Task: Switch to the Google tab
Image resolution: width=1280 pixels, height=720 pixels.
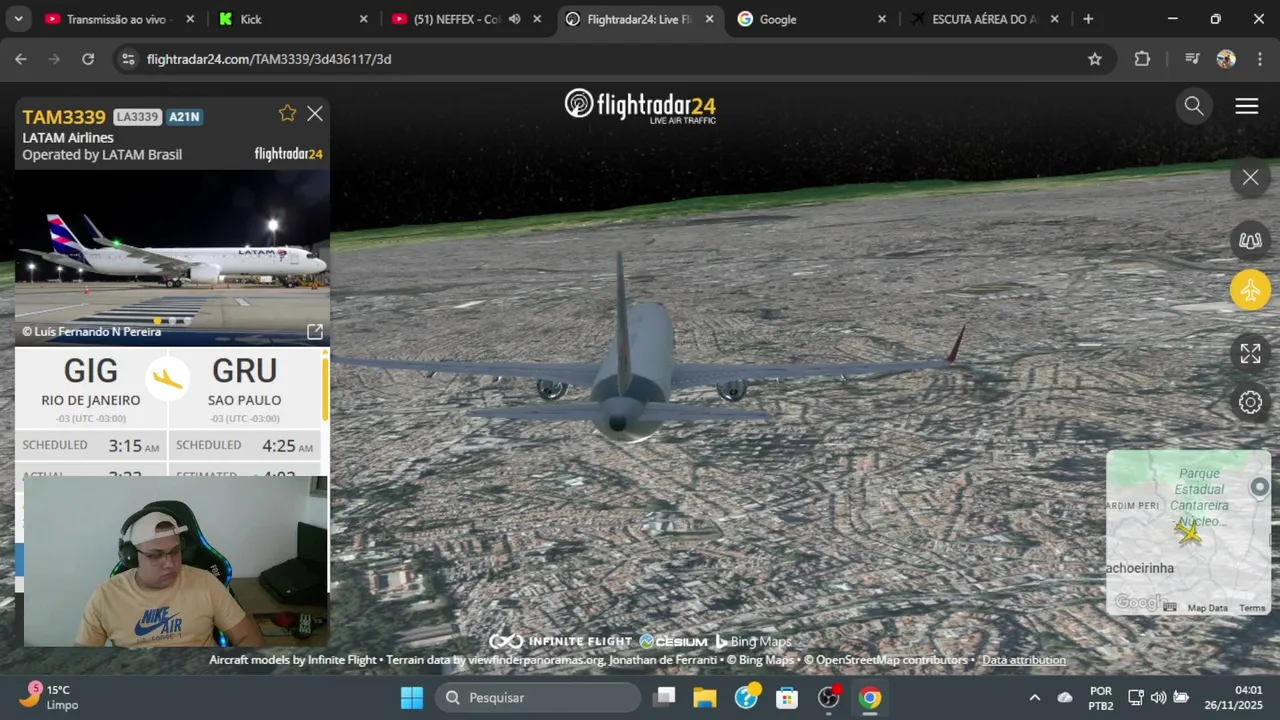Action: [810, 19]
